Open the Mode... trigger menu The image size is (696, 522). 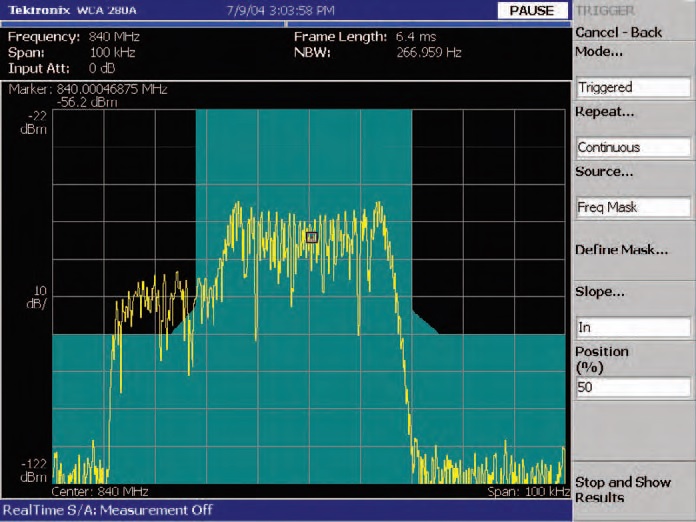click(599, 50)
